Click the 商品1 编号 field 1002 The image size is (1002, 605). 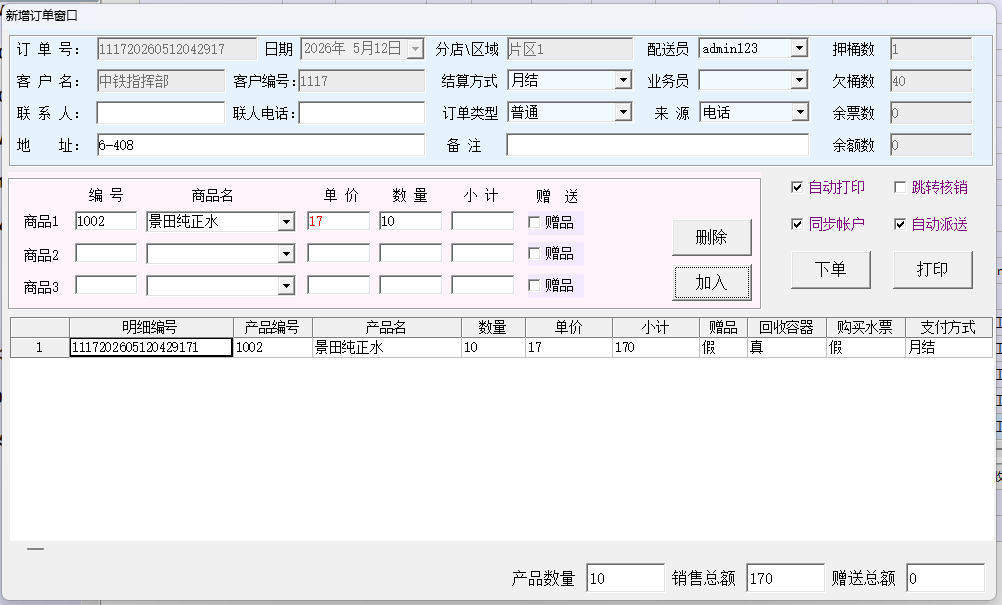(x=106, y=221)
